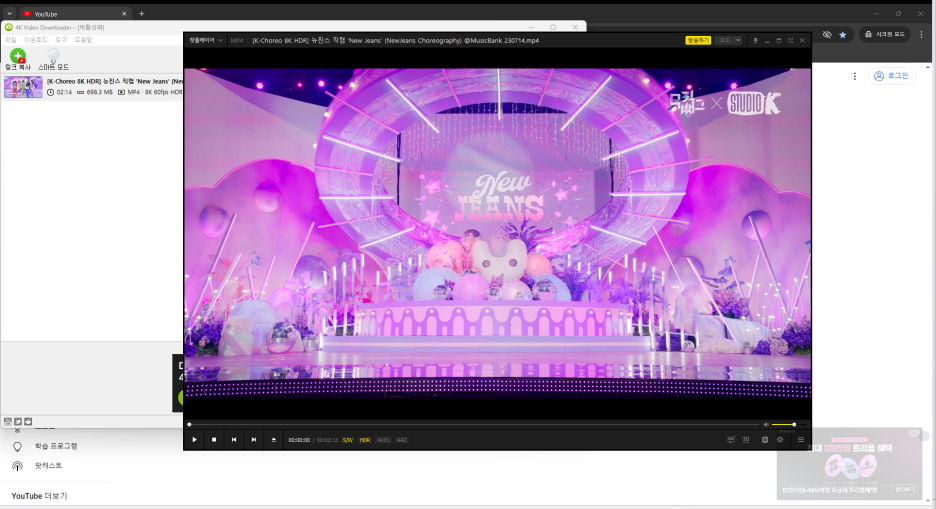
Task: Click the Twitter icon in 4K Video Downloader
Action: 18,421
